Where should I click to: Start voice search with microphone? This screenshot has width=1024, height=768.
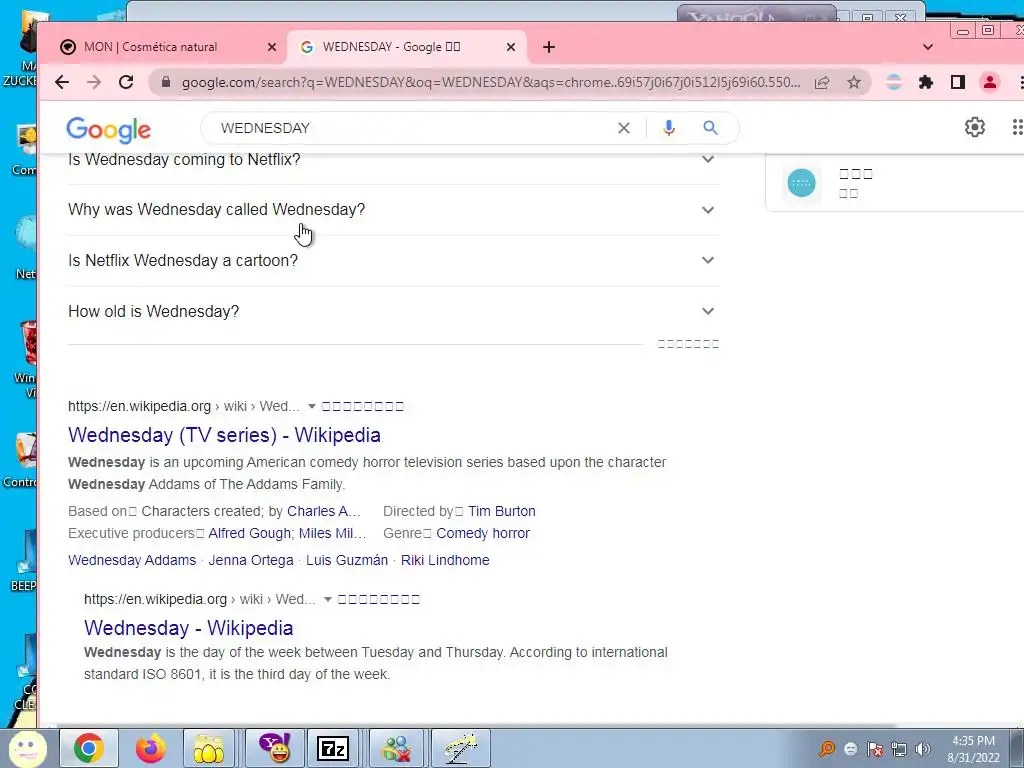tap(668, 128)
